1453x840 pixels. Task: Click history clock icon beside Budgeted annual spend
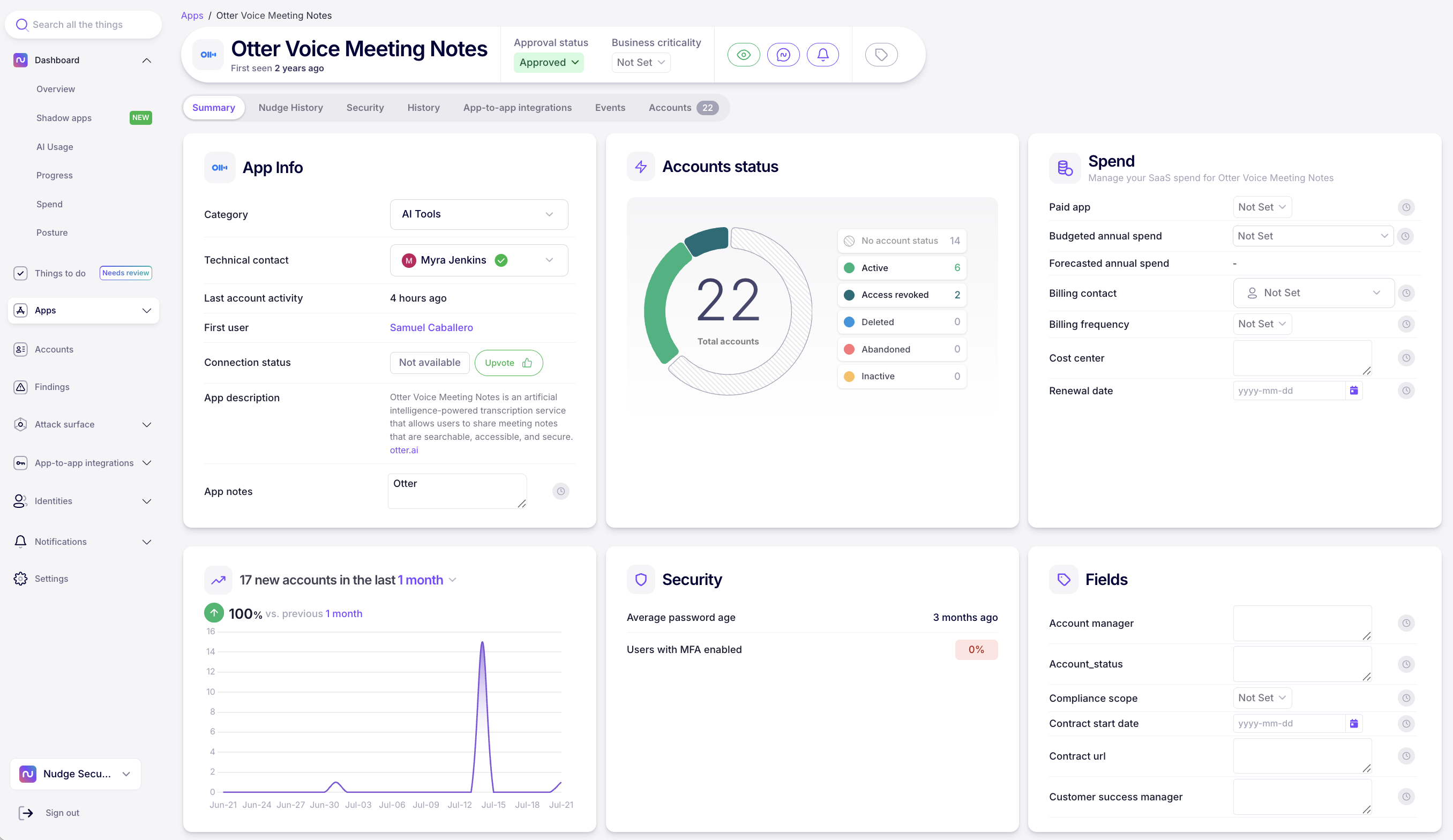coord(1405,236)
